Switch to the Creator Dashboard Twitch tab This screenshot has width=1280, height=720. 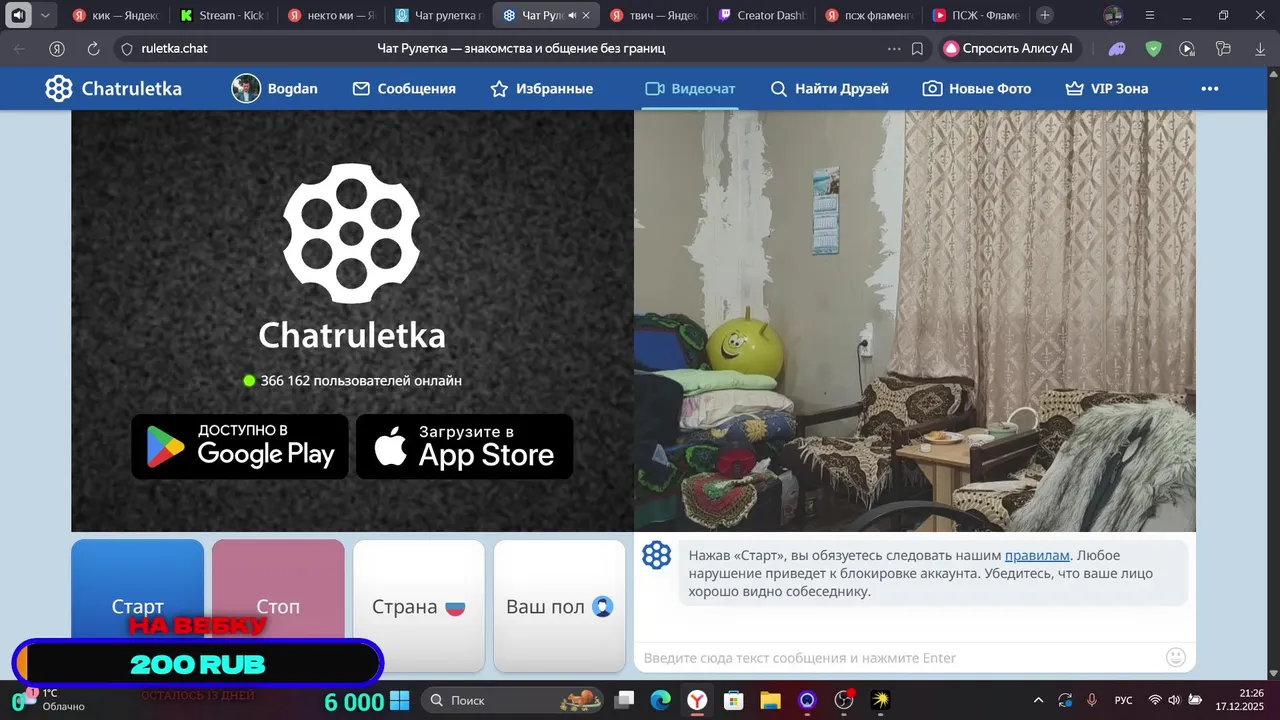tap(762, 15)
